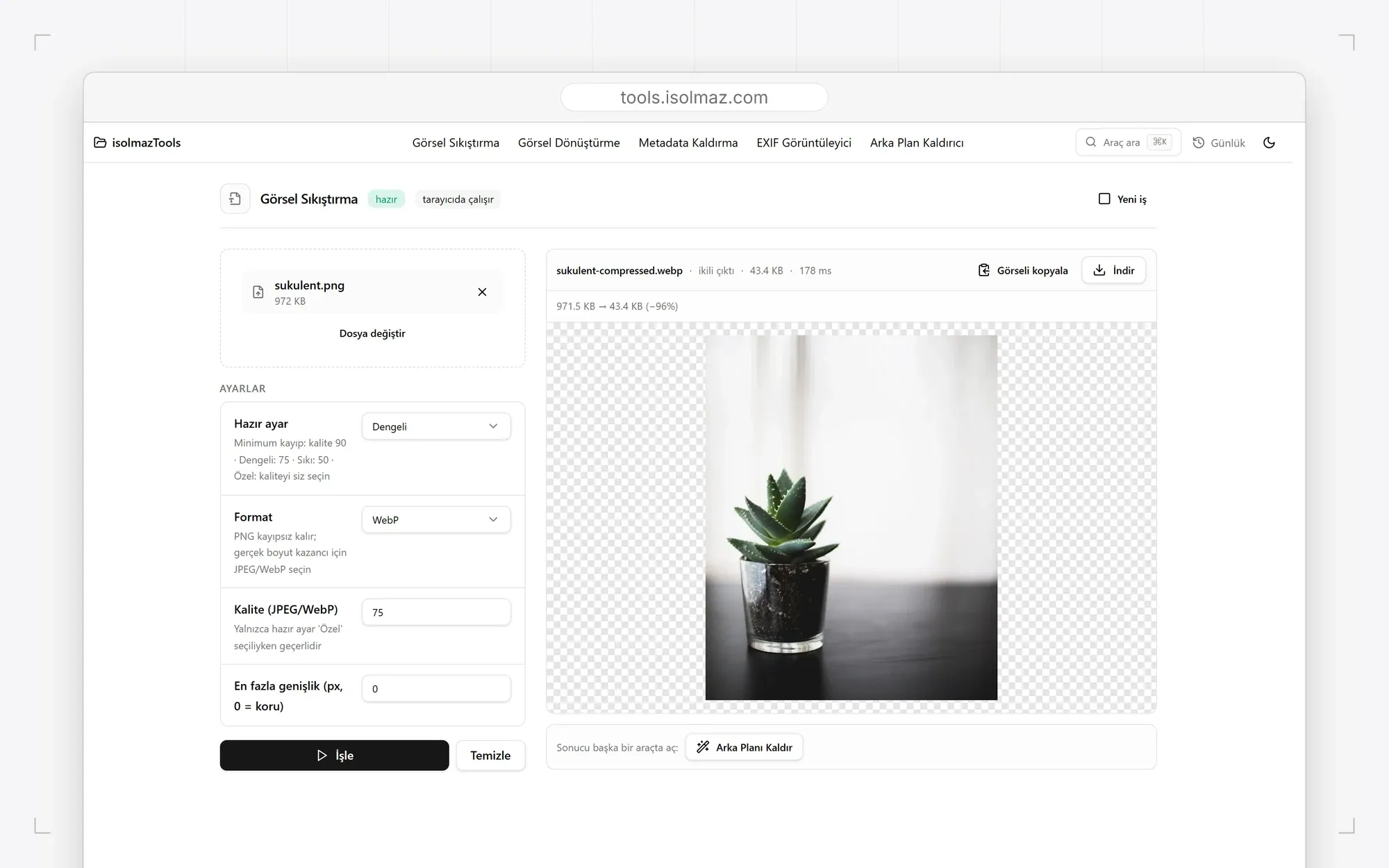Click the magic wand icon in Arka Planı Kaldır

pos(703,747)
